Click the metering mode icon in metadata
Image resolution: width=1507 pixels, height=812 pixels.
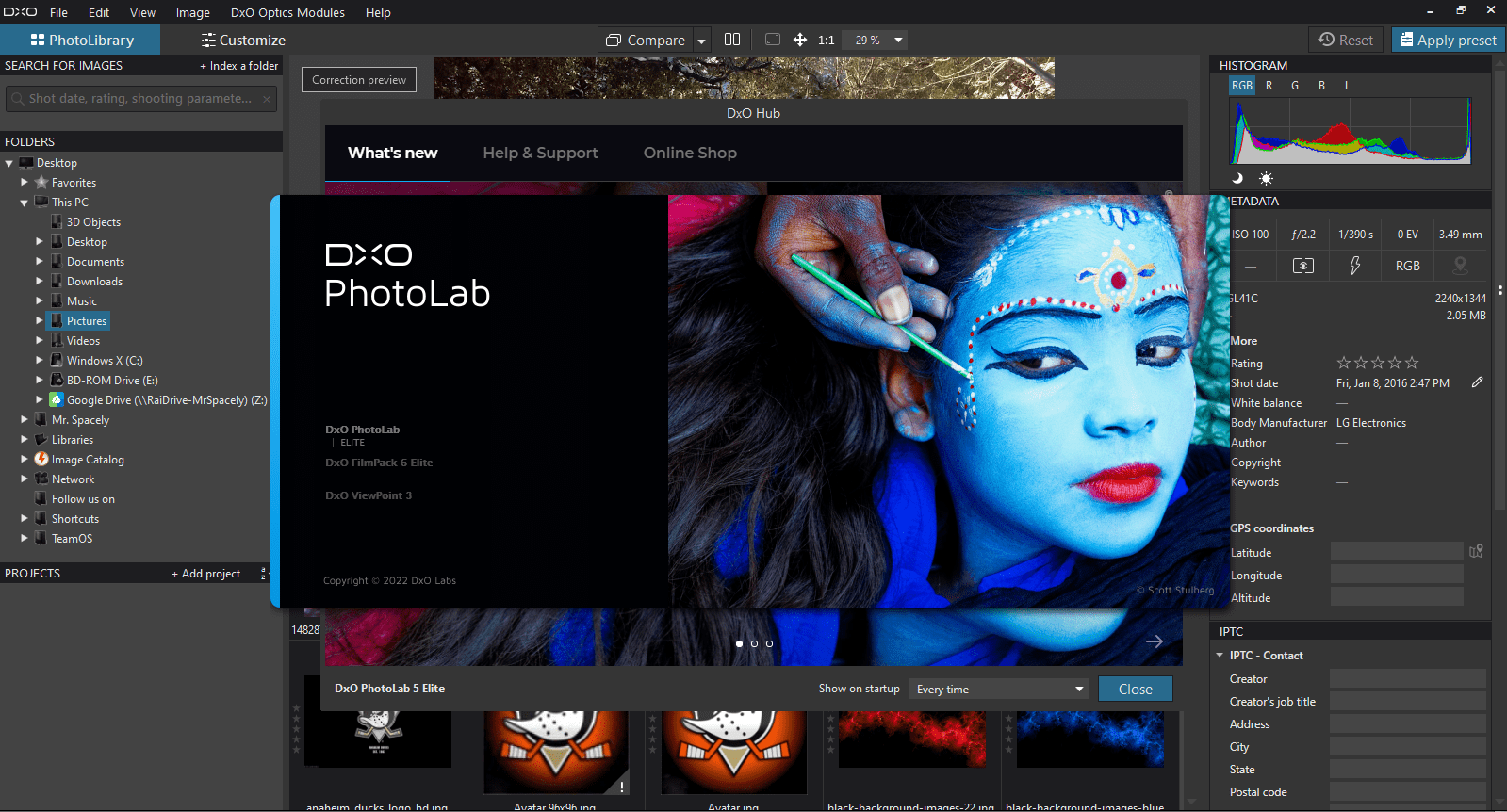coord(1303,266)
